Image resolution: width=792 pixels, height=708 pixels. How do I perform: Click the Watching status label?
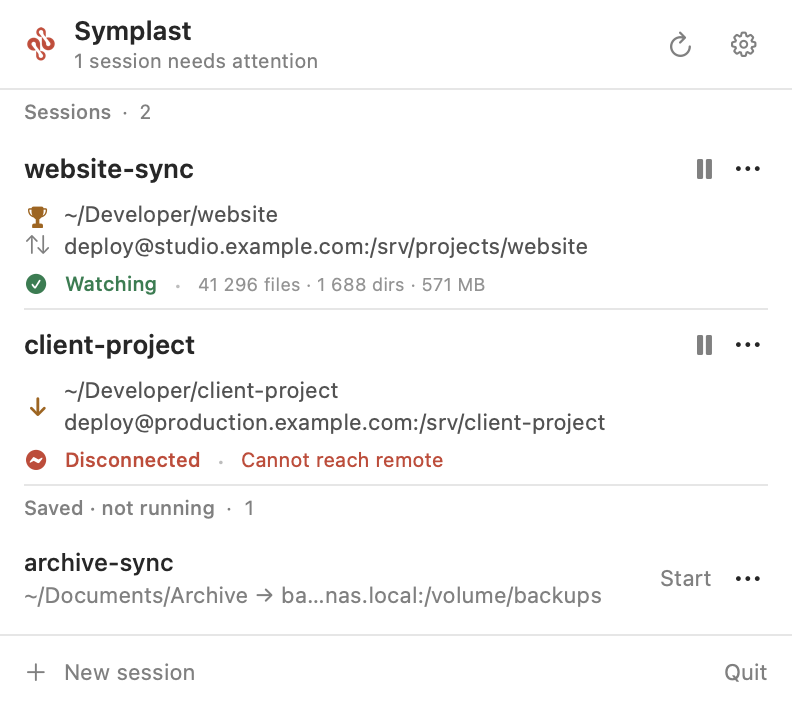coord(111,284)
